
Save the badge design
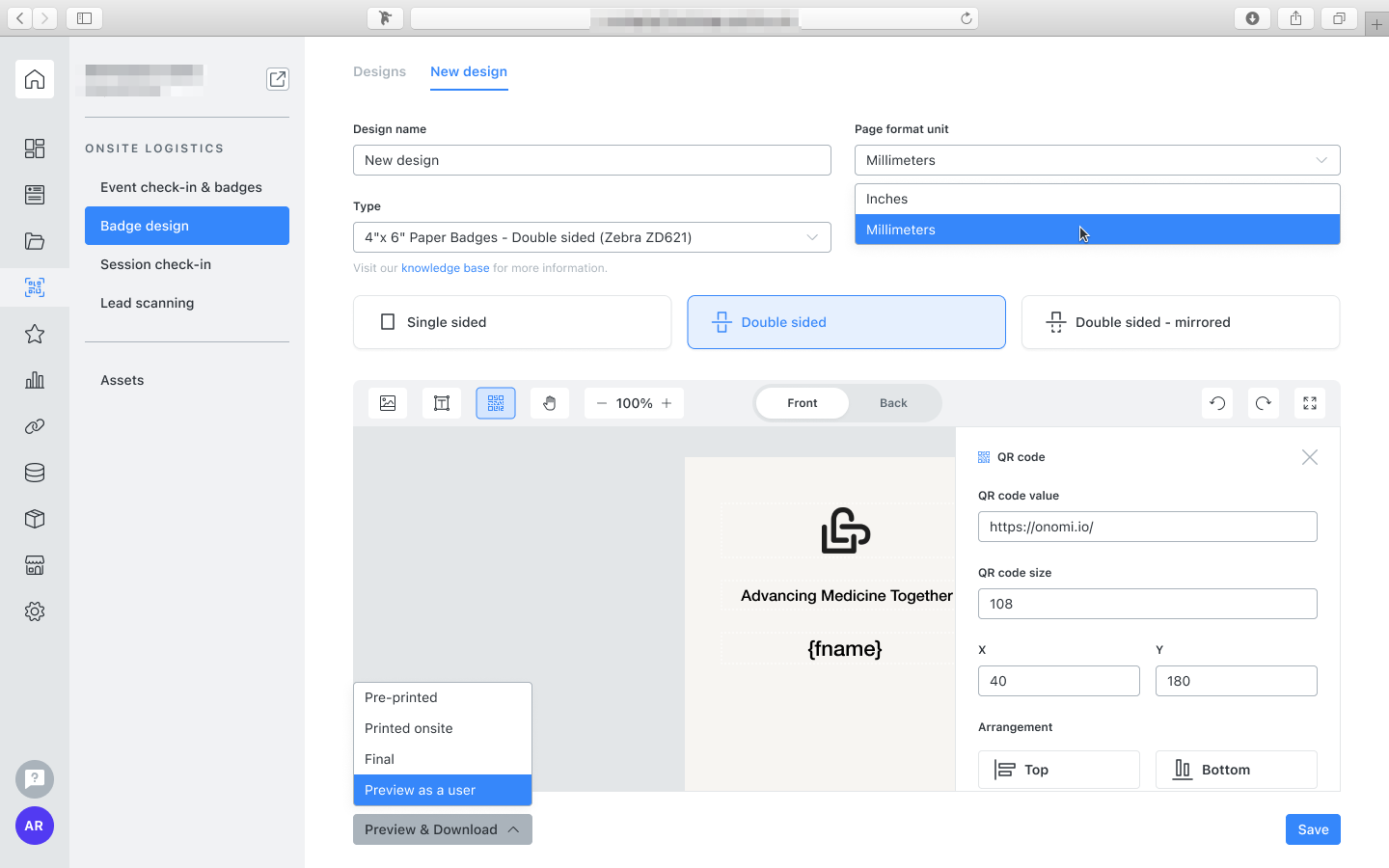point(1313,829)
